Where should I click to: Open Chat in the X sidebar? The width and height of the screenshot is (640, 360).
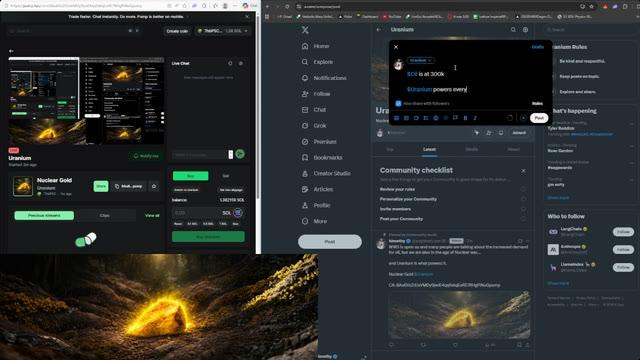coord(314,110)
